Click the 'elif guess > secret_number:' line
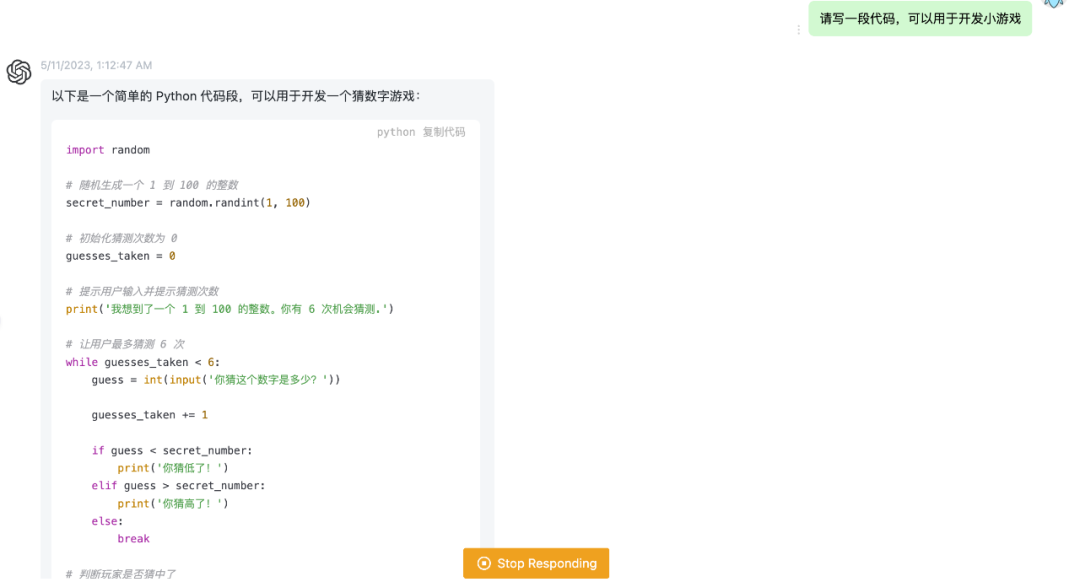Viewport: 1080px width, 582px height. pos(178,486)
